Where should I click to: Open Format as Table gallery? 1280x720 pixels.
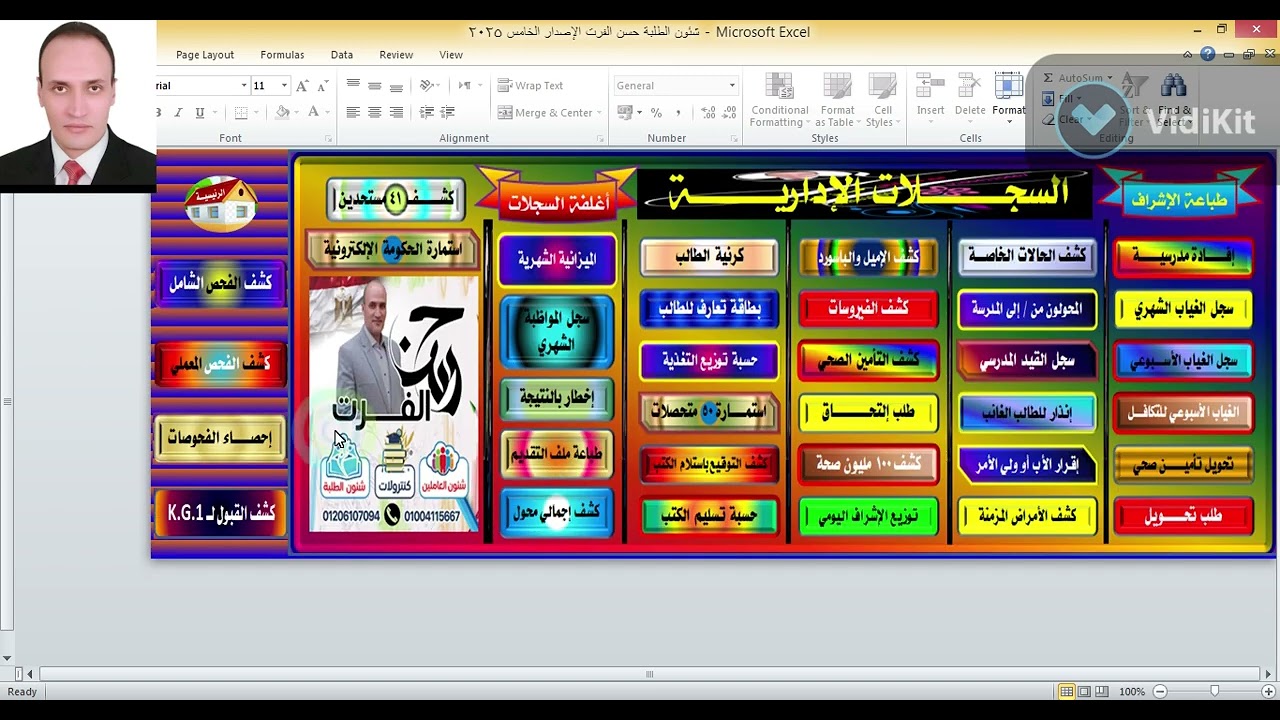tap(837, 100)
